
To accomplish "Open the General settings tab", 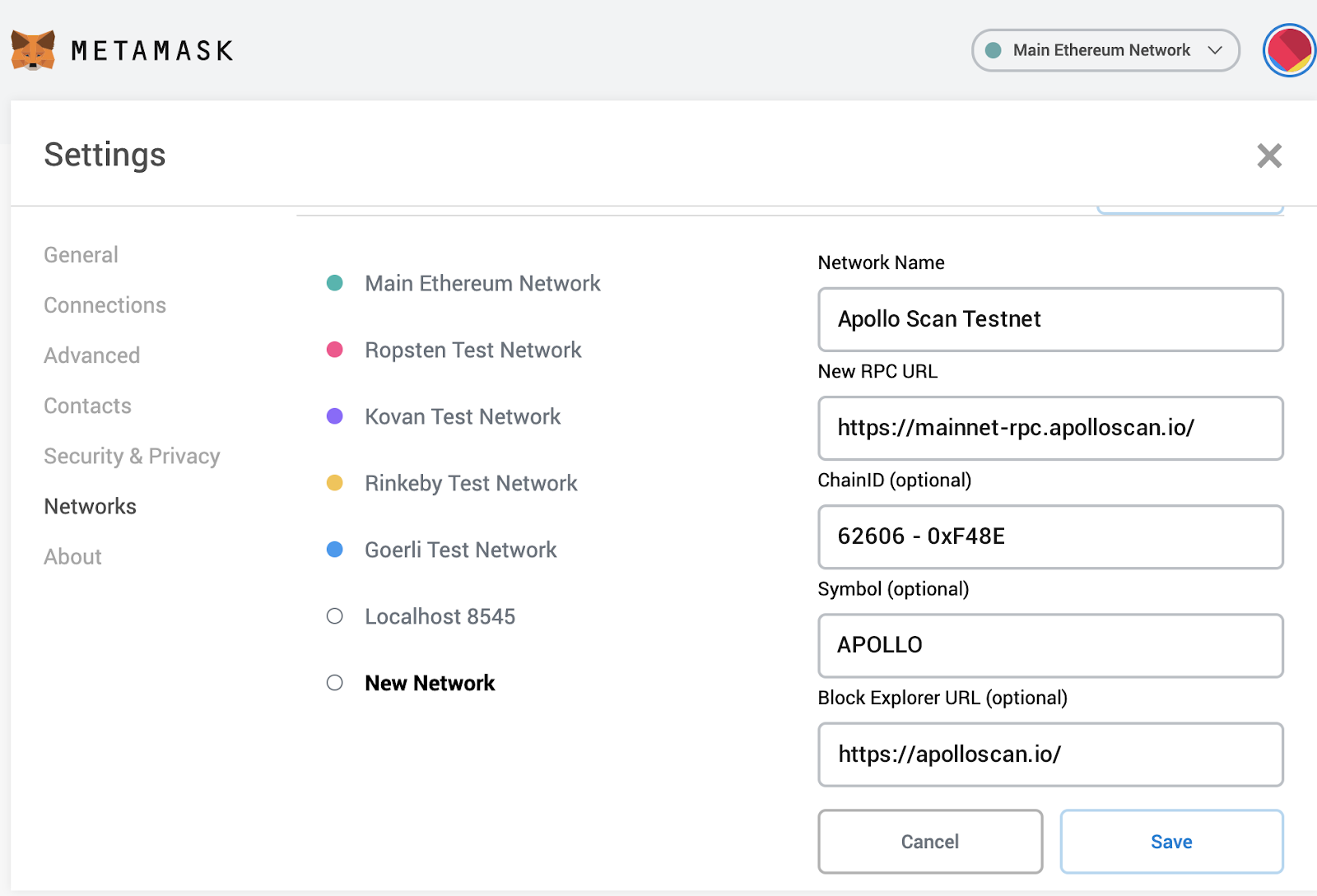I will click(x=81, y=255).
